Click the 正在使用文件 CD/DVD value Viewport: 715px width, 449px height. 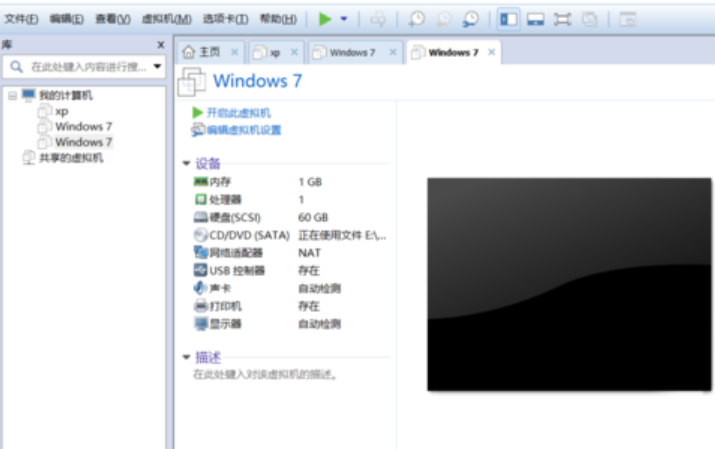(x=342, y=235)
